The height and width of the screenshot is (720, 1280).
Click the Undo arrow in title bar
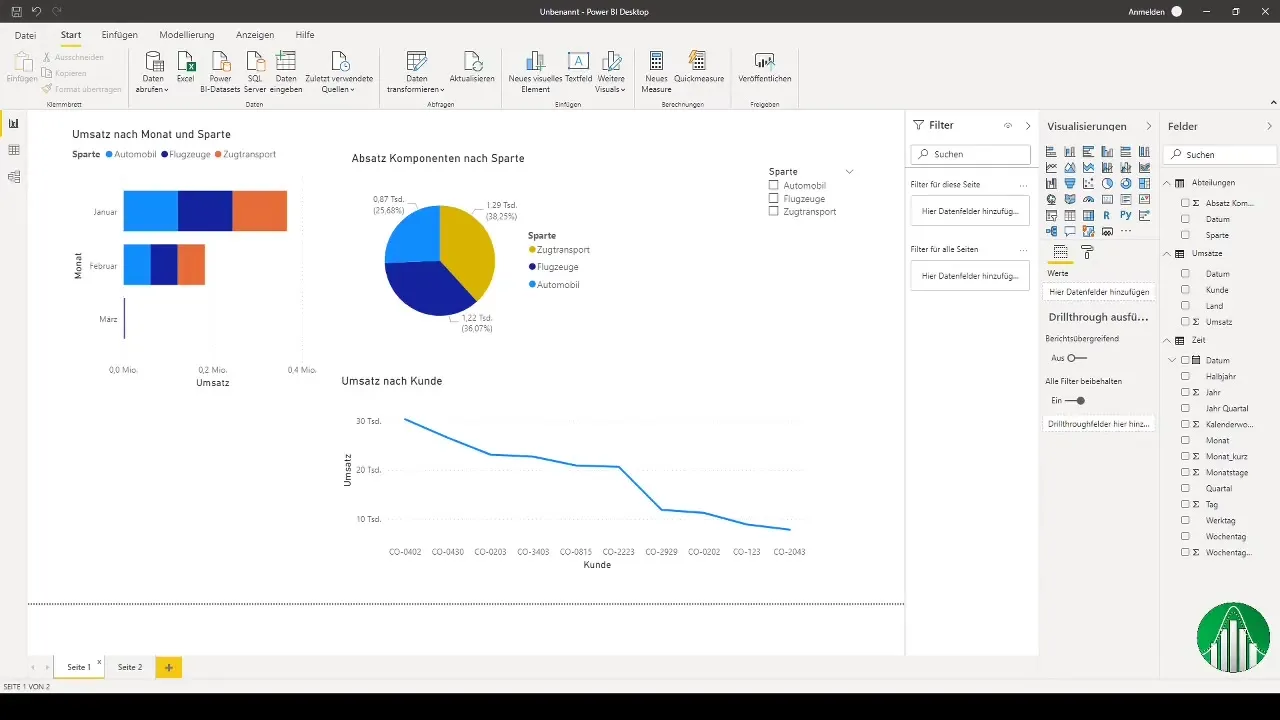pyautogui.click(x=37, y=11)
